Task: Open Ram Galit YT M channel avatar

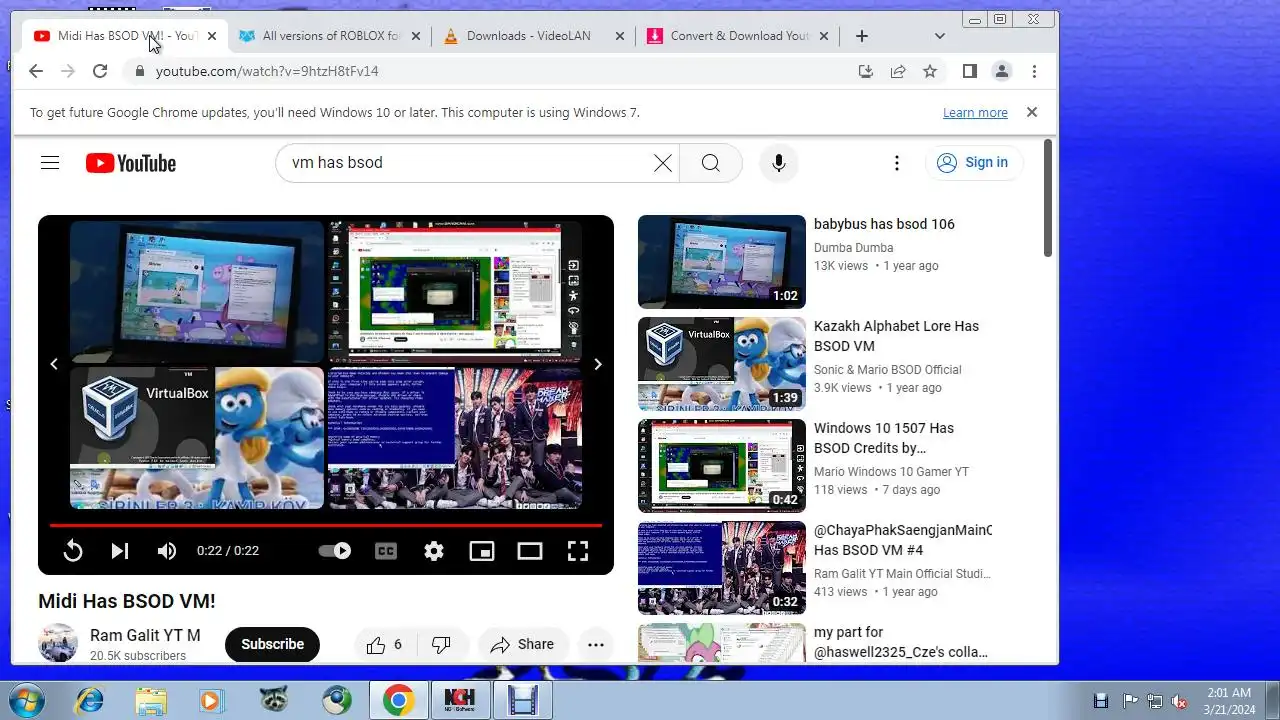Action: click(58, 643)
